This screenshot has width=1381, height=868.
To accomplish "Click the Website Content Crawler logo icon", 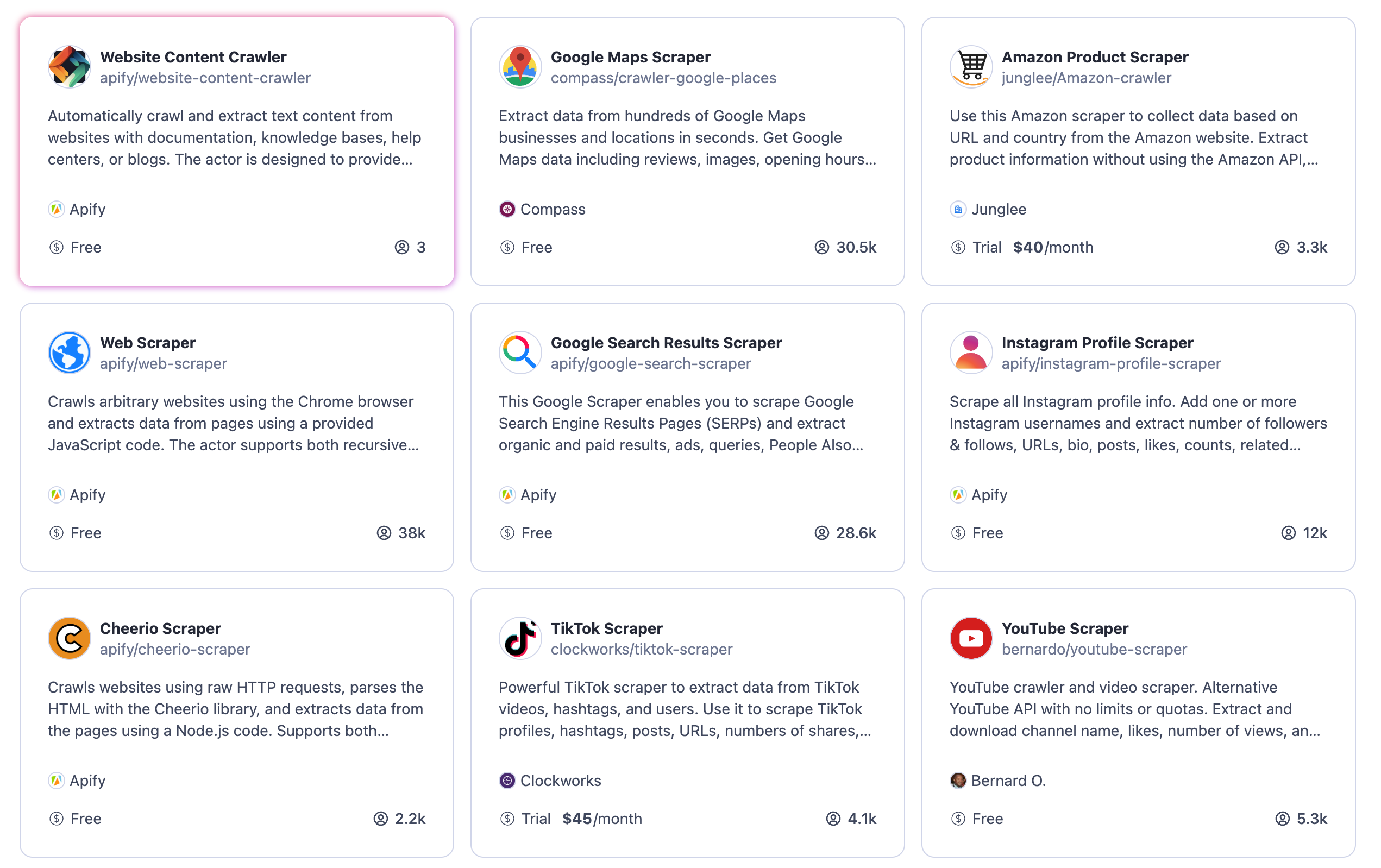I will coord(70,66).
